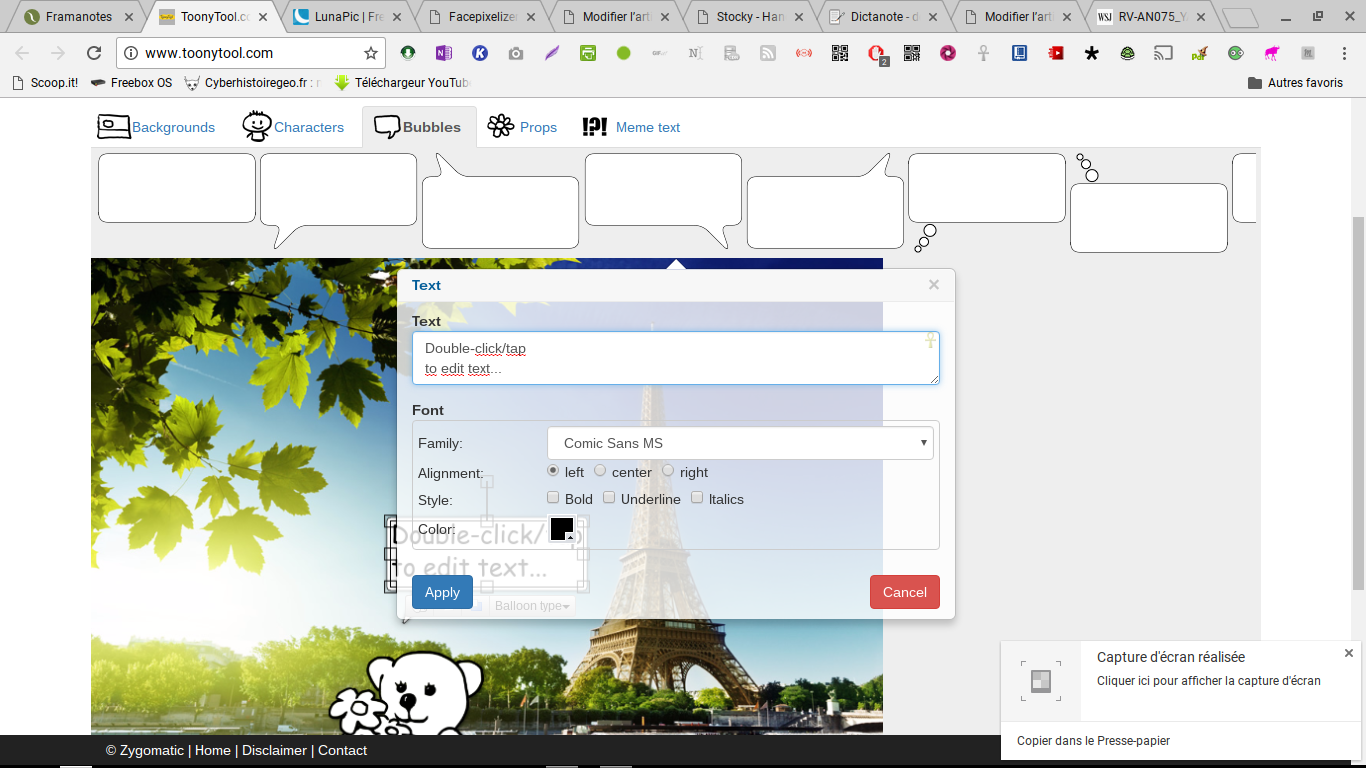
Task: Click the Cast extension icon
Action: (x=1163, y=53)
